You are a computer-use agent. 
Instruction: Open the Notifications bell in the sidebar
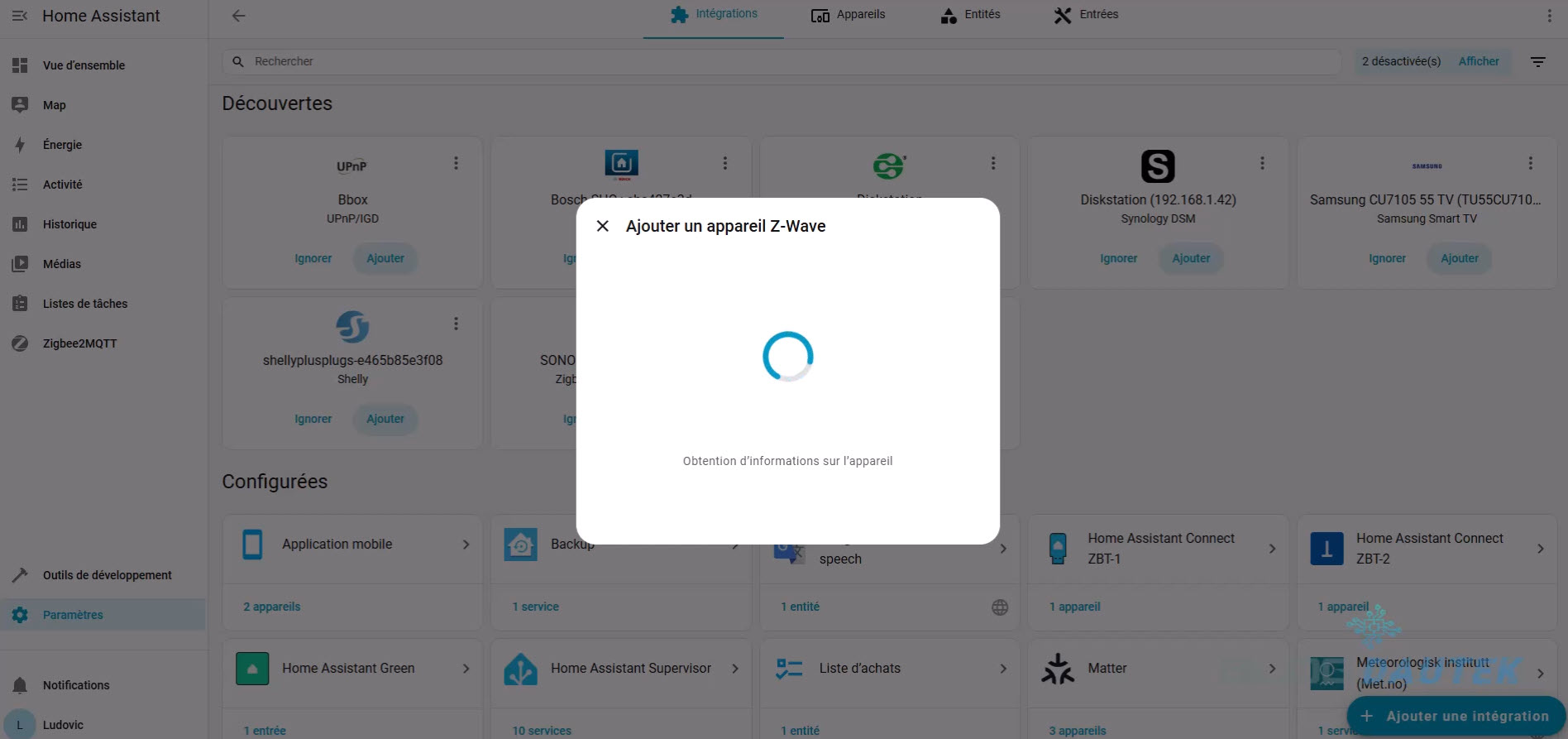click(x=20, y=685)
